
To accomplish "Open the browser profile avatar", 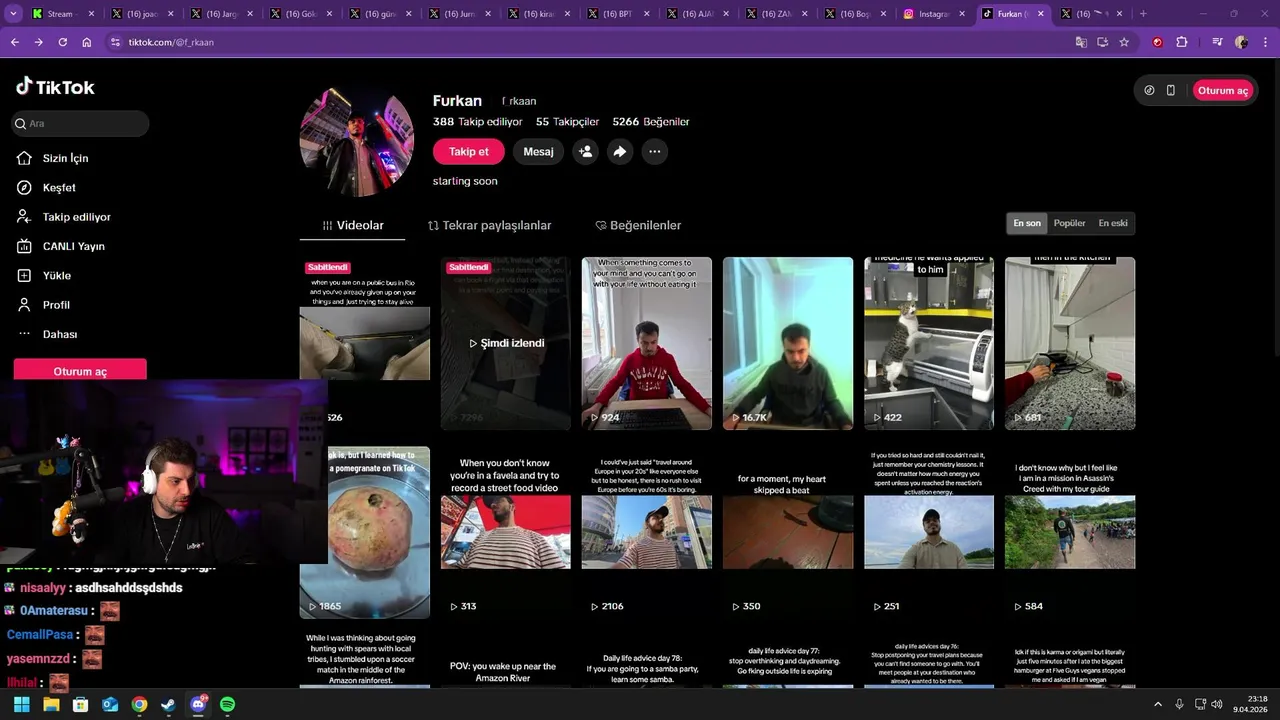I will coord(1241,42).
